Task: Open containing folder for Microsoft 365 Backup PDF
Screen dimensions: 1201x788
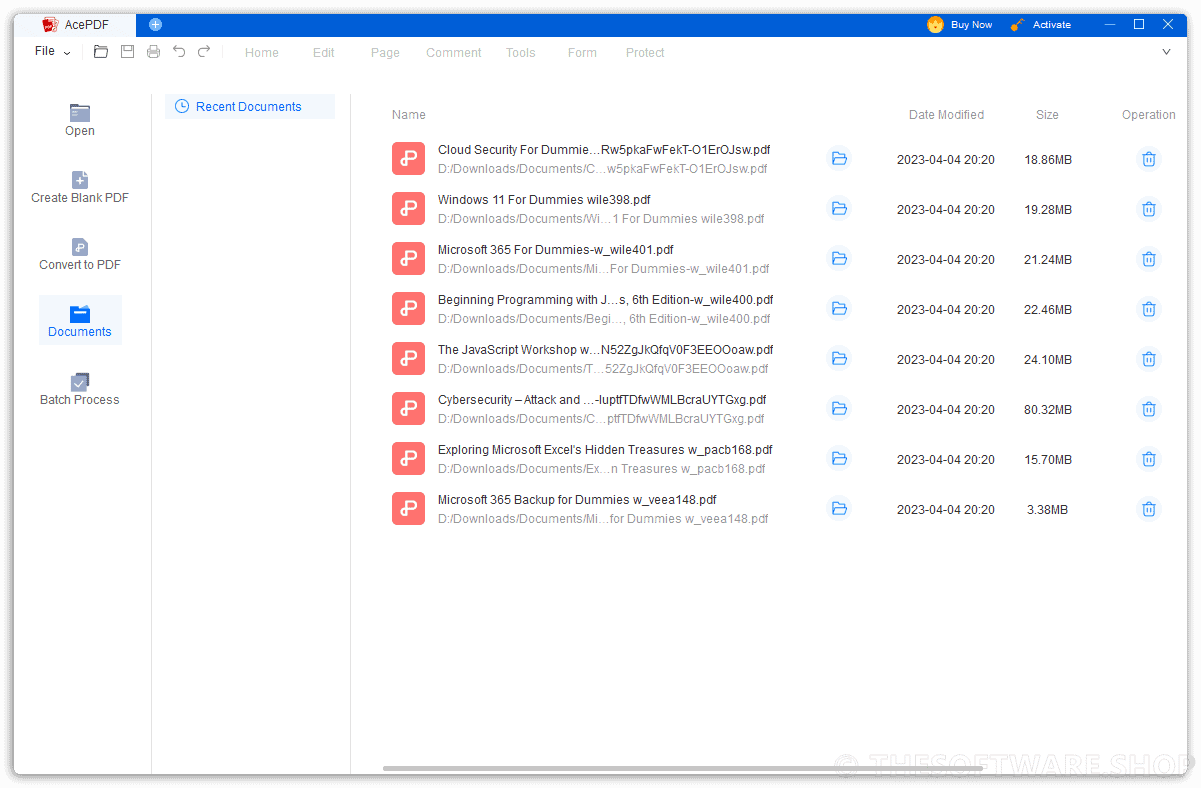Action: [x=839, y=508]
